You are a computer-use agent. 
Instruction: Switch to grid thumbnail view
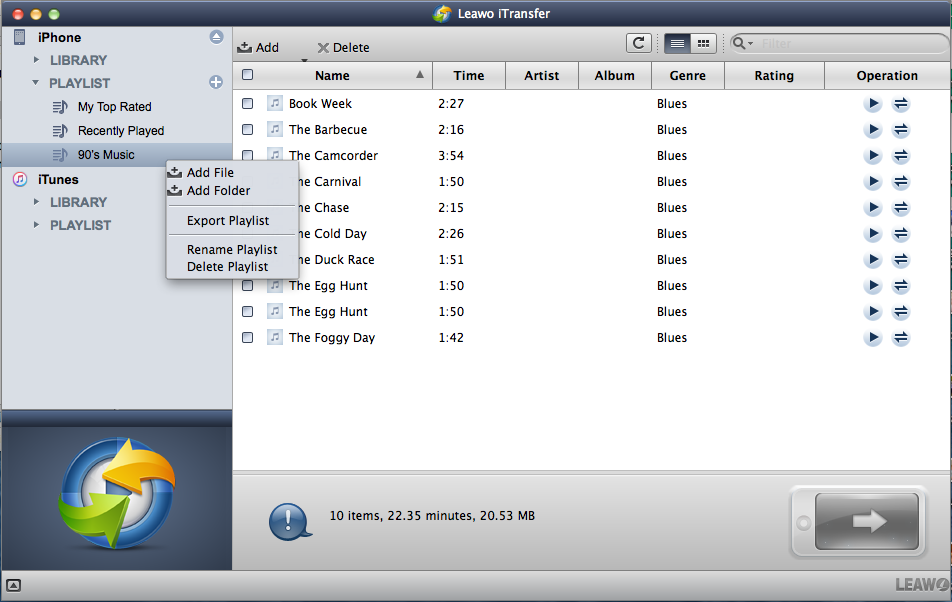703,43
